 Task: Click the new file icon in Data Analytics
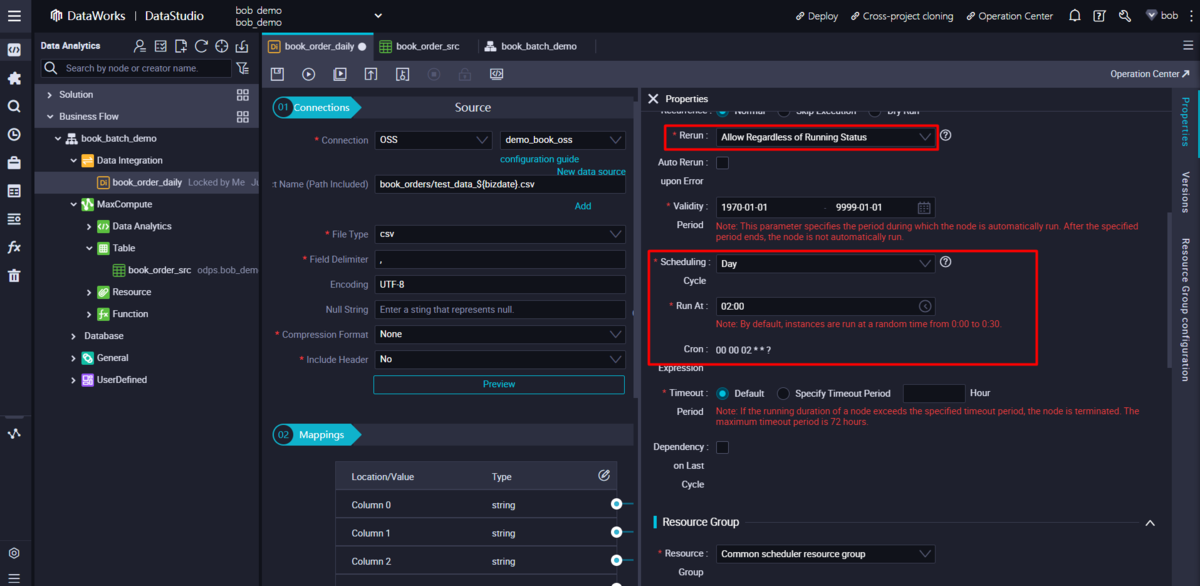click(181, 46)
